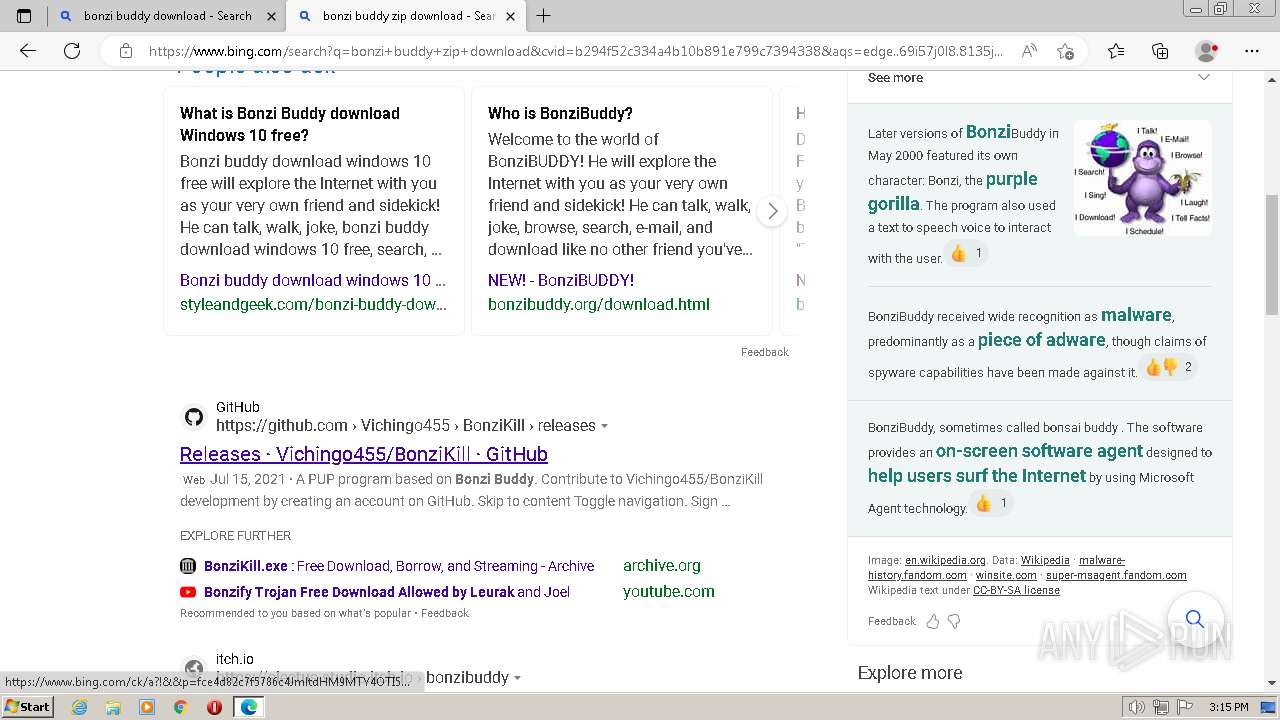This screenshot has width=1280, height=720.
Task: Open the winsite.com source link
Action: coord(1006,575)
